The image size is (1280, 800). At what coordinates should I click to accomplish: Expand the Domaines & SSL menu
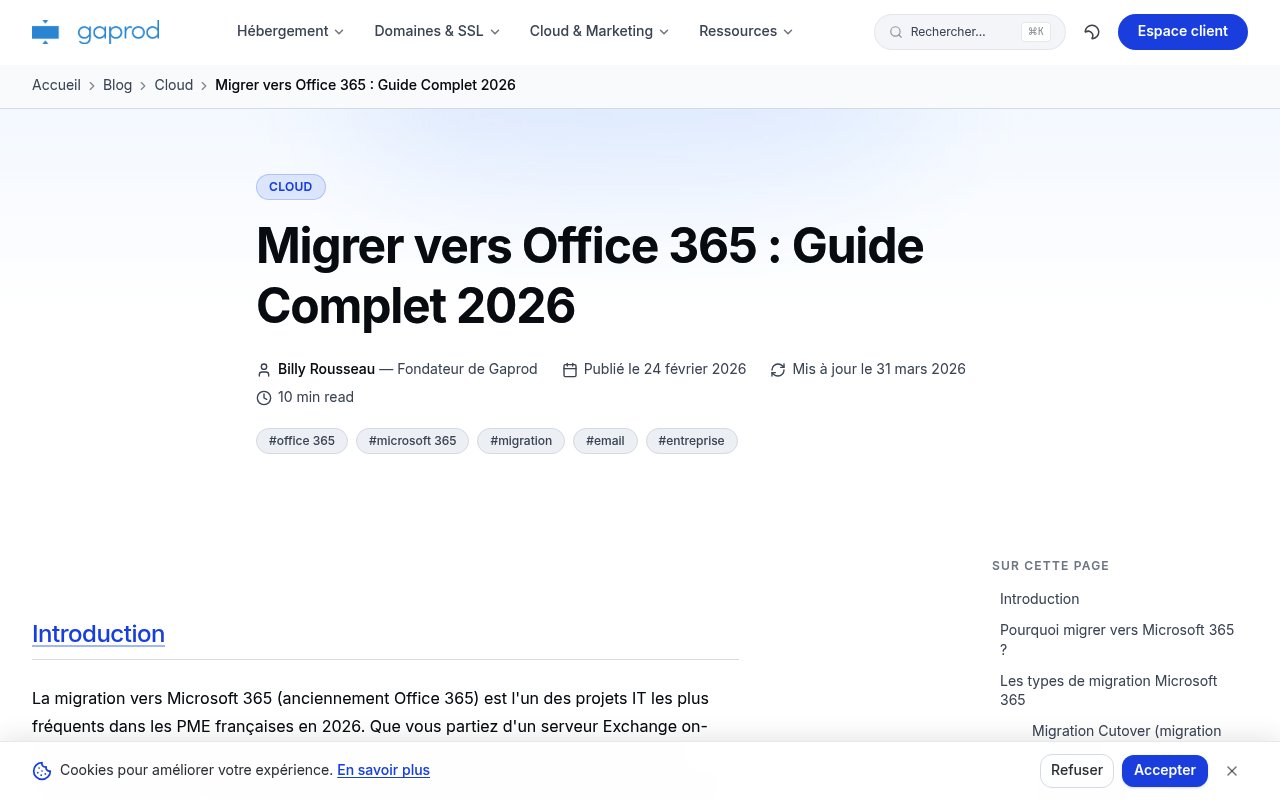click(x=437, y=31)
